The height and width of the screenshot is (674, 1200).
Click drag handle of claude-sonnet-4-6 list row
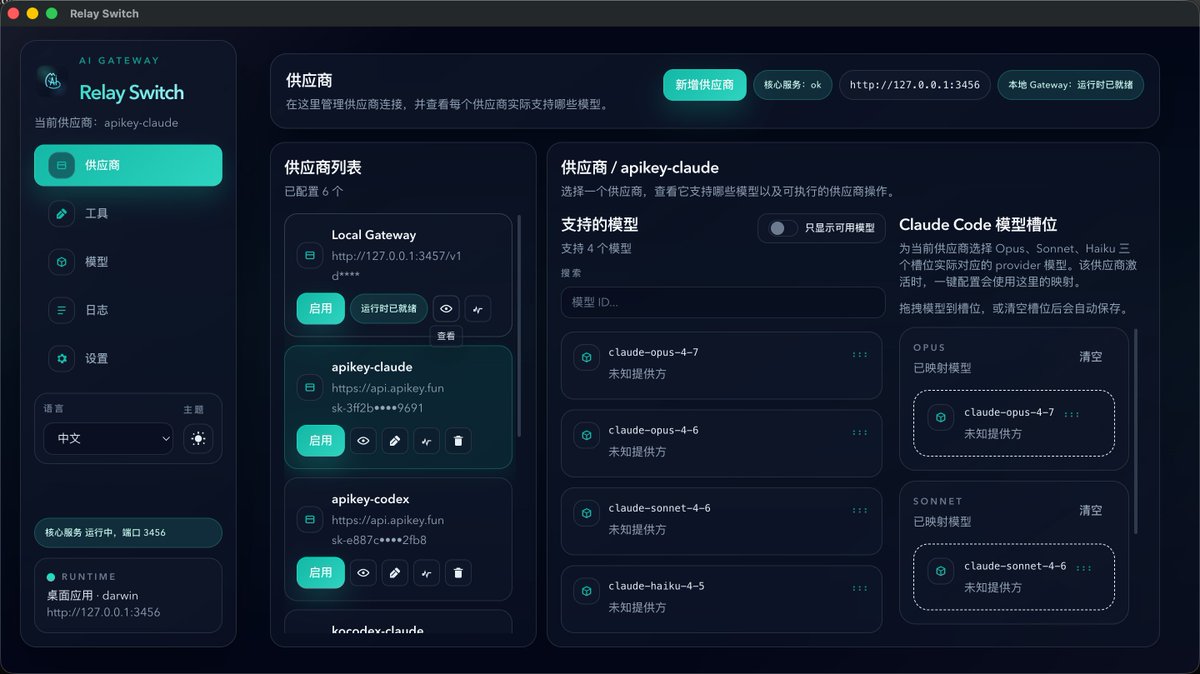coord(860,510)
